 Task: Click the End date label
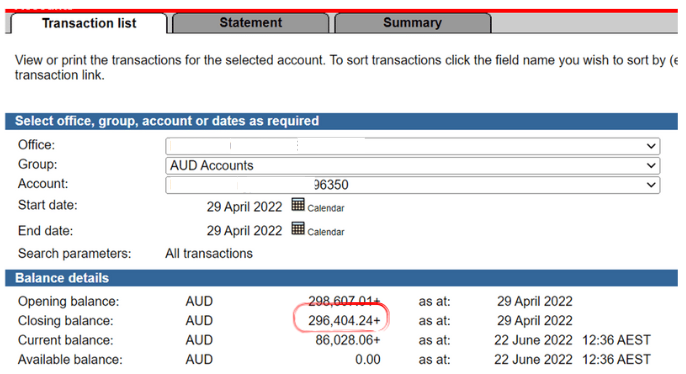coord(46,231)
